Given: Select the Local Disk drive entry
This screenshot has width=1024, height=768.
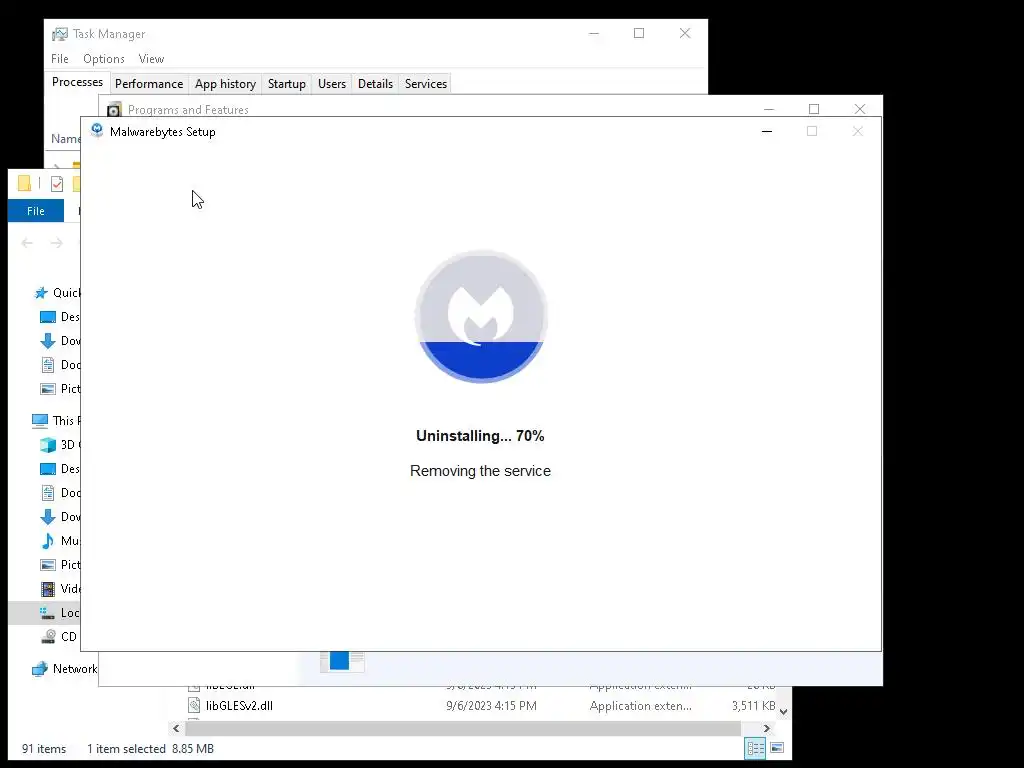Looking at the screenshot, I should [44, 613].
